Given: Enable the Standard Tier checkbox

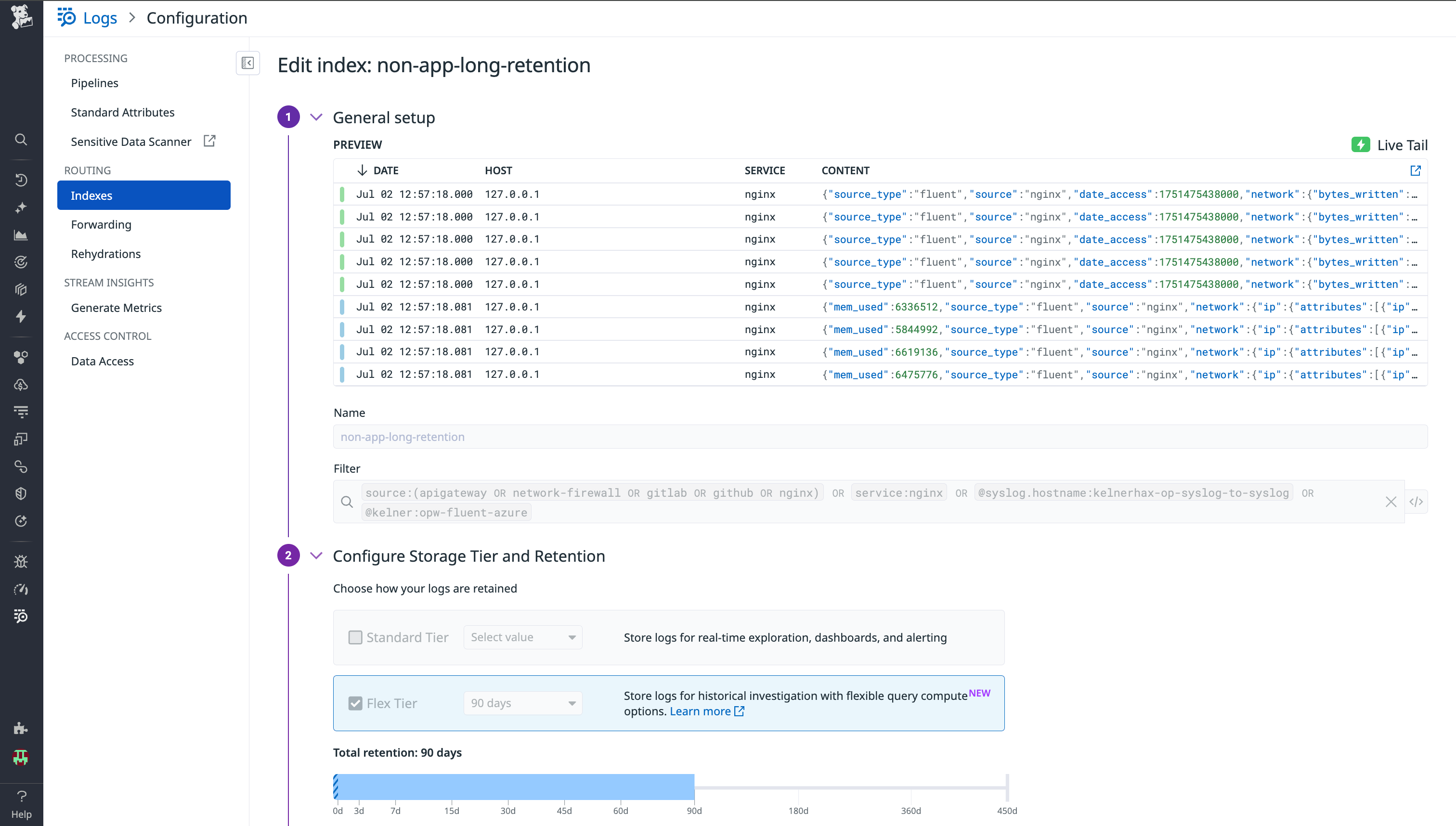Looking at the screenshot, I should tap(355, 637).
